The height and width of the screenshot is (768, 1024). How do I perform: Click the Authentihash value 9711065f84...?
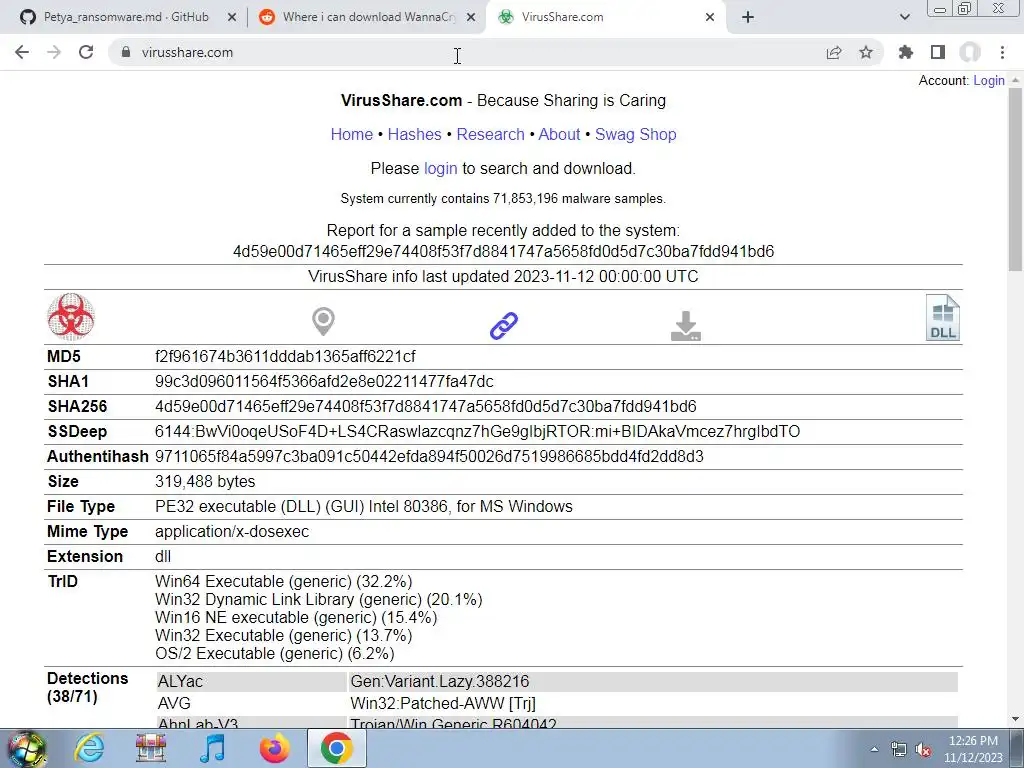tap(429, 456)
